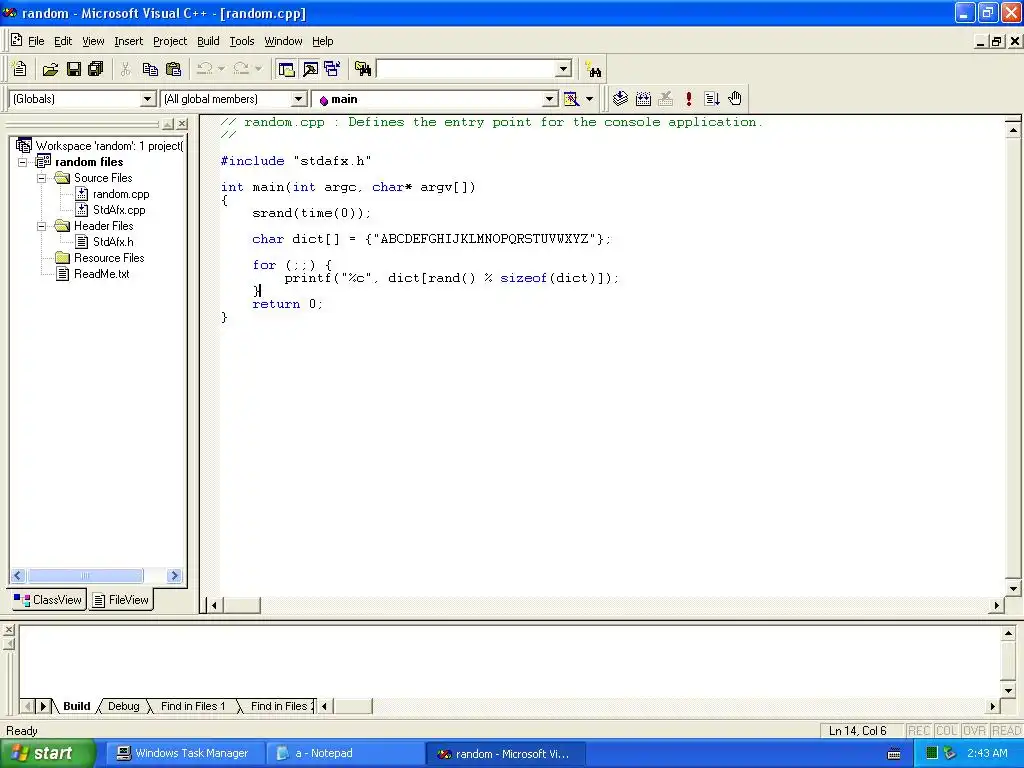The height and width of the screenshot is (768, 1024).
Task: Click the workspace panel horizontal scrollbar thumb
Action: 86,575
